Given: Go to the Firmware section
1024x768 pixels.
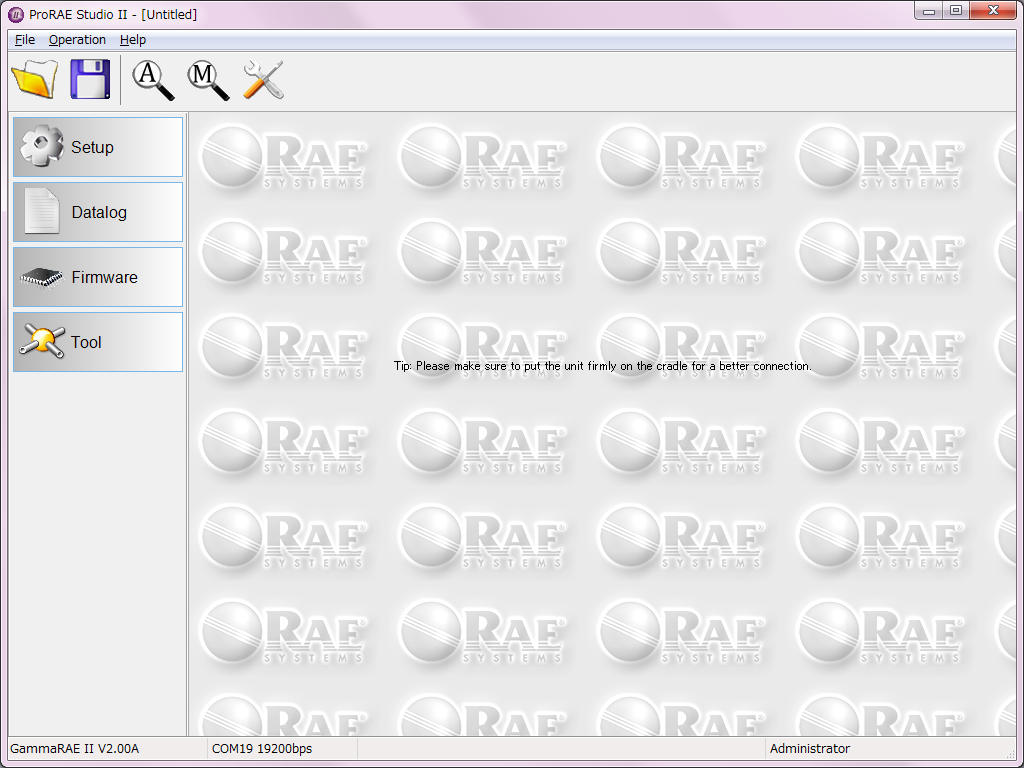Looking at the screenshot, I should click(98, 277).
